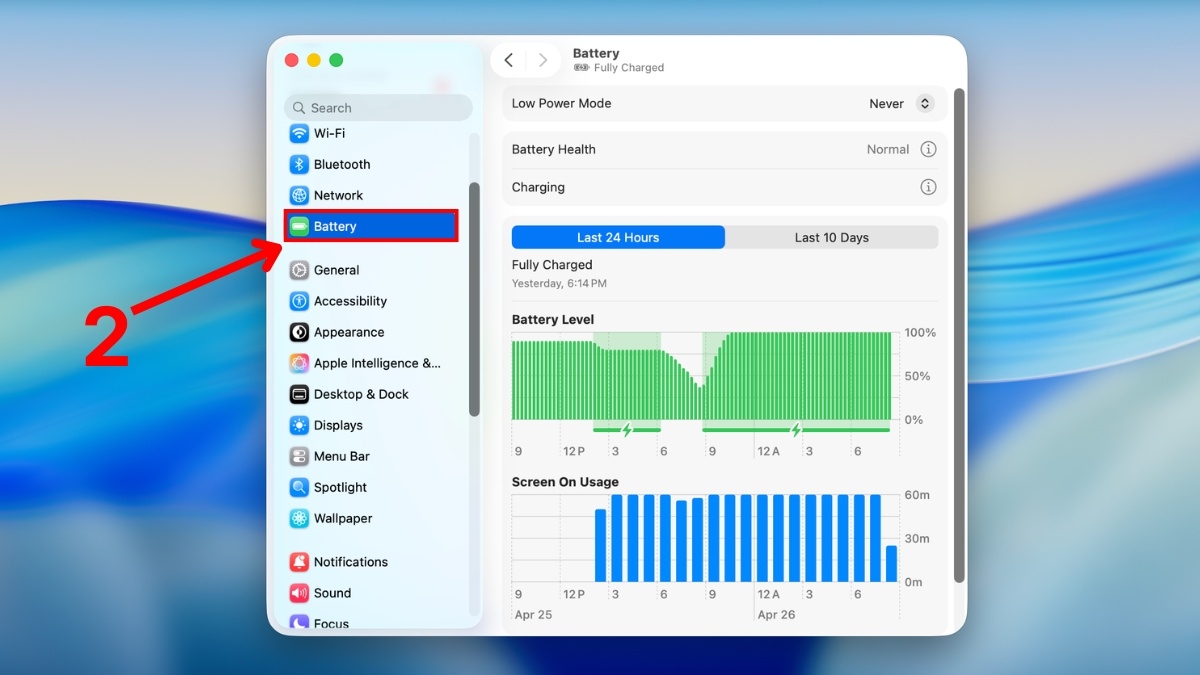
Task: Click the Yesterday, 6:14 PM timestamp
Action: pos(559,284)
